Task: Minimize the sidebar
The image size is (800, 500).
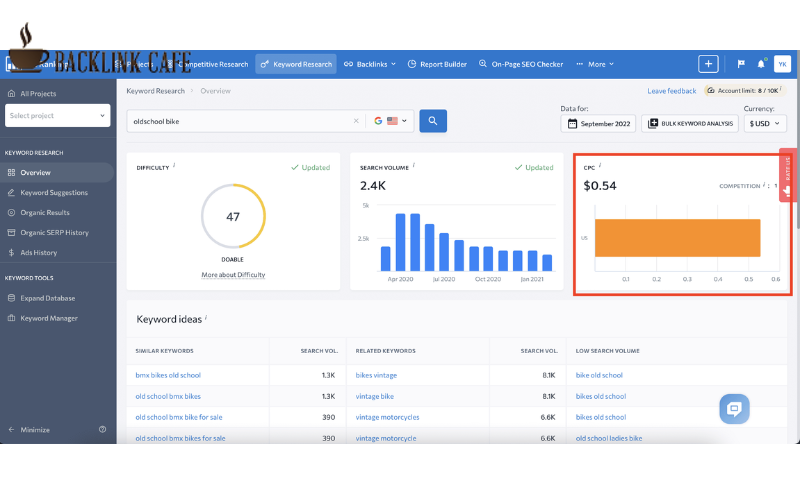Action: (29, 430)
